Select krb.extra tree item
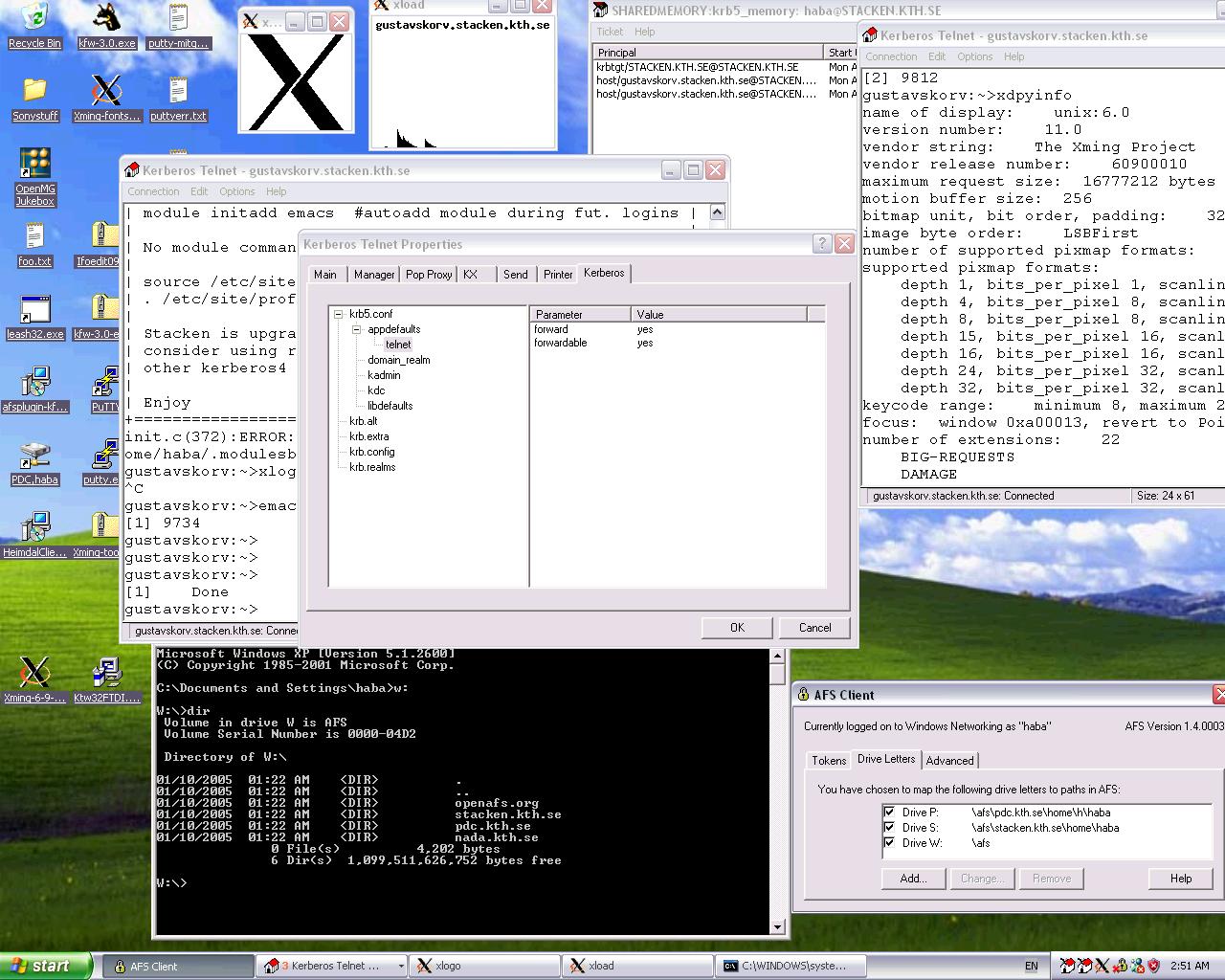Screen dimensions: 1225x980 [368, 436]
